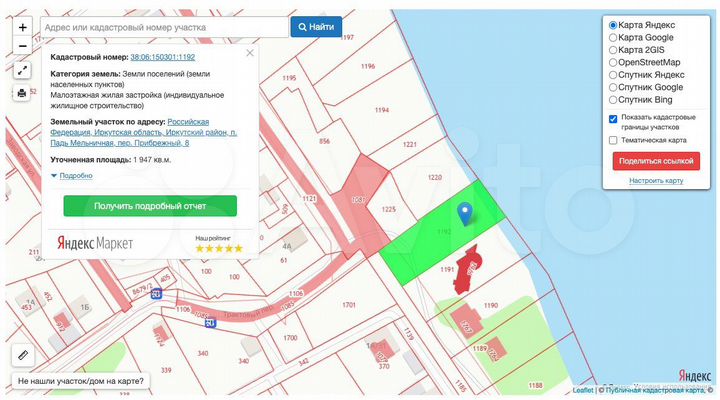Click Получить подробный отчет green button
Image resolution: width=720 pixels, height=400 pixels.
point(150,206)
